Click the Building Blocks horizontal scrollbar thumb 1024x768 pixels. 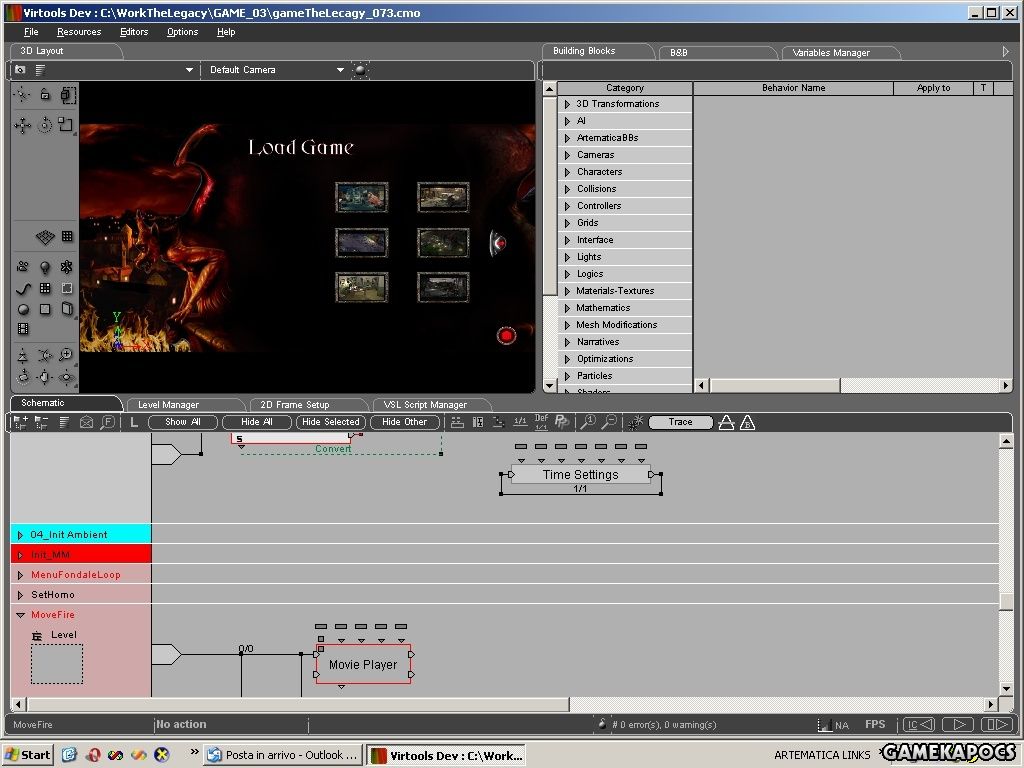click(775, 385)
